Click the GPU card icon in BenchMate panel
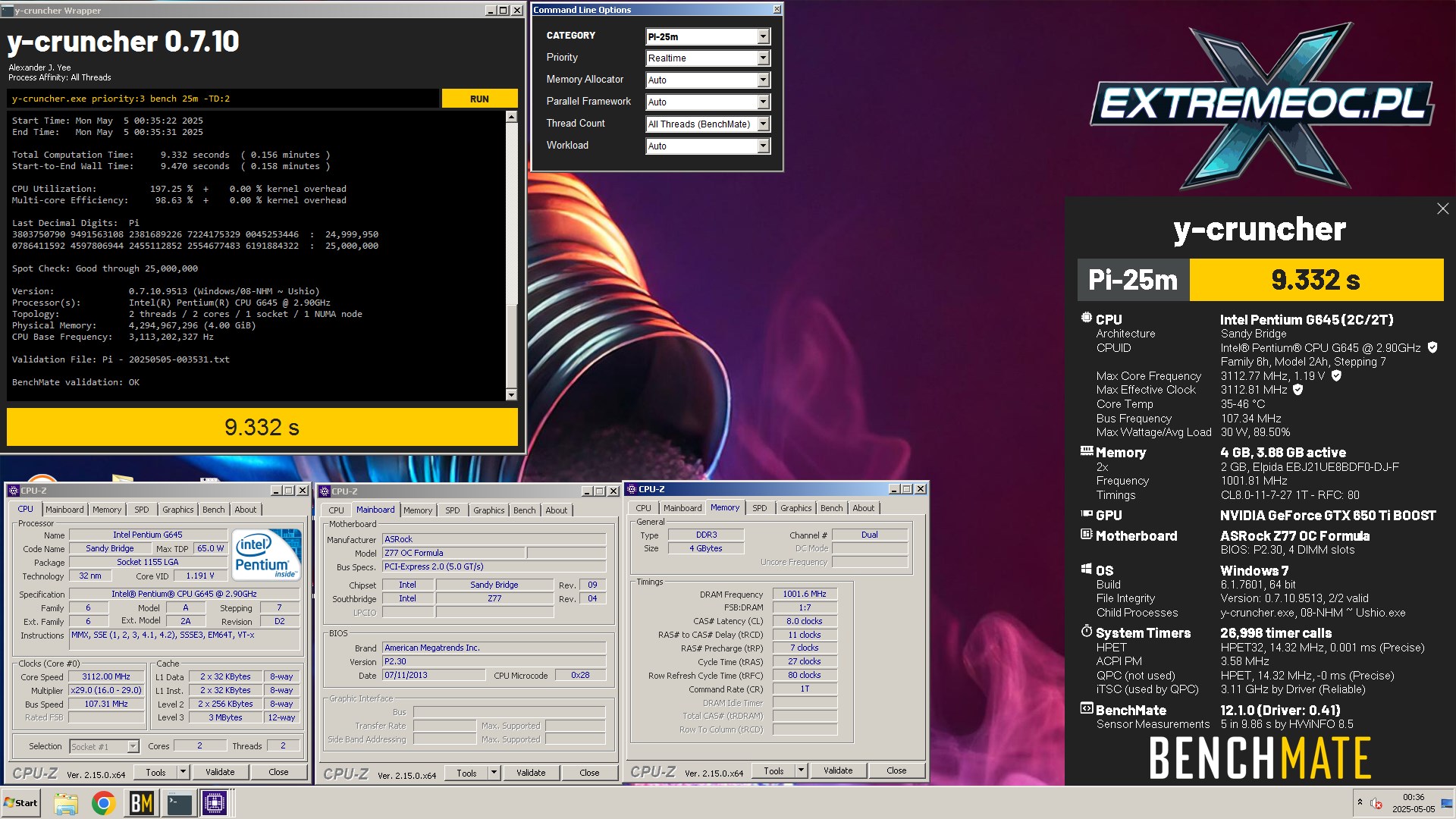Image resolution: width=1456 pixels, height=819 pixels. click(1087, 514)
